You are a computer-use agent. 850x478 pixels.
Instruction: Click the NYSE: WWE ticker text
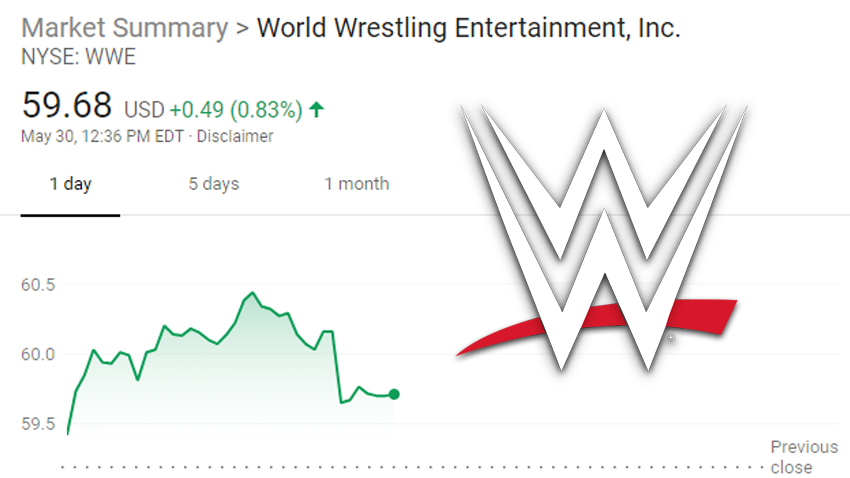pyautogui.click(x=78, y=57)
